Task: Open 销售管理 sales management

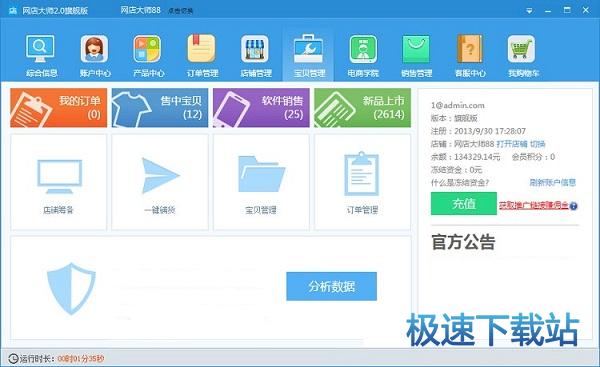Action: click(x=416, y=55)
